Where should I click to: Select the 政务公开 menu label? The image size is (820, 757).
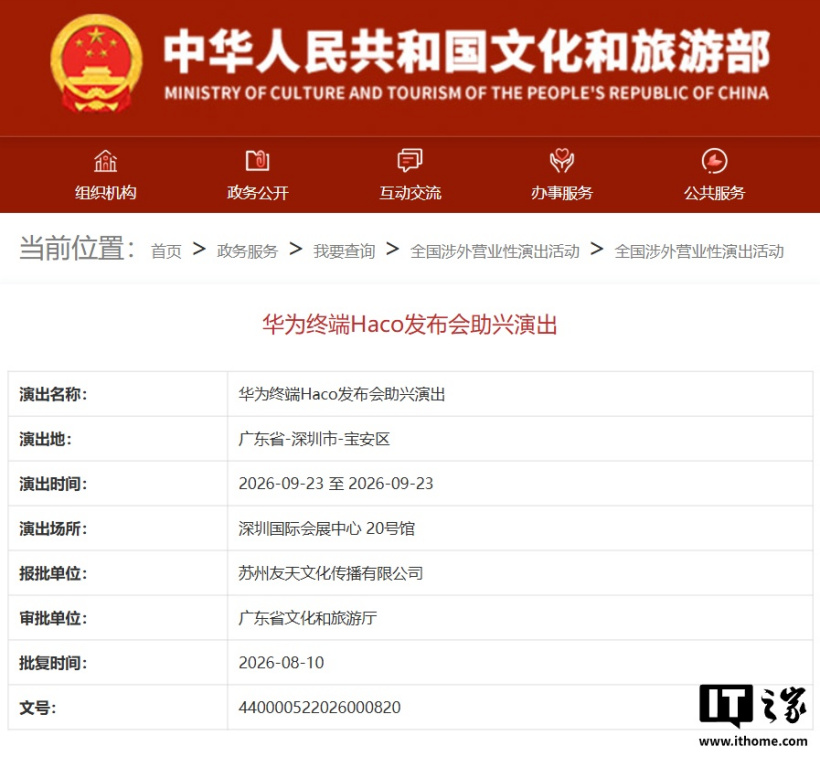tap(258, 193)
